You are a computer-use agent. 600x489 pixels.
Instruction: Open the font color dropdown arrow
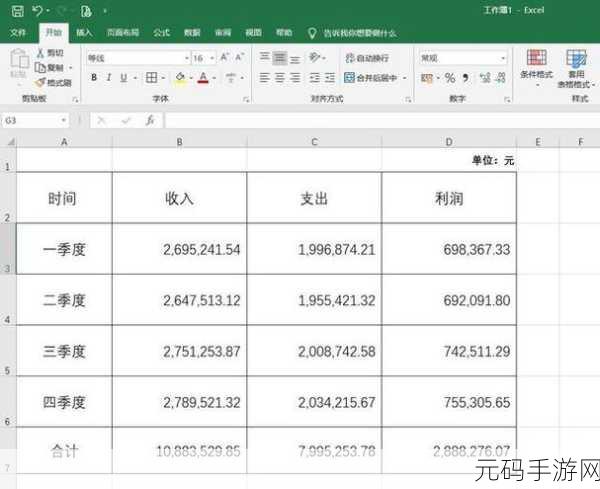tap(214, 78)
